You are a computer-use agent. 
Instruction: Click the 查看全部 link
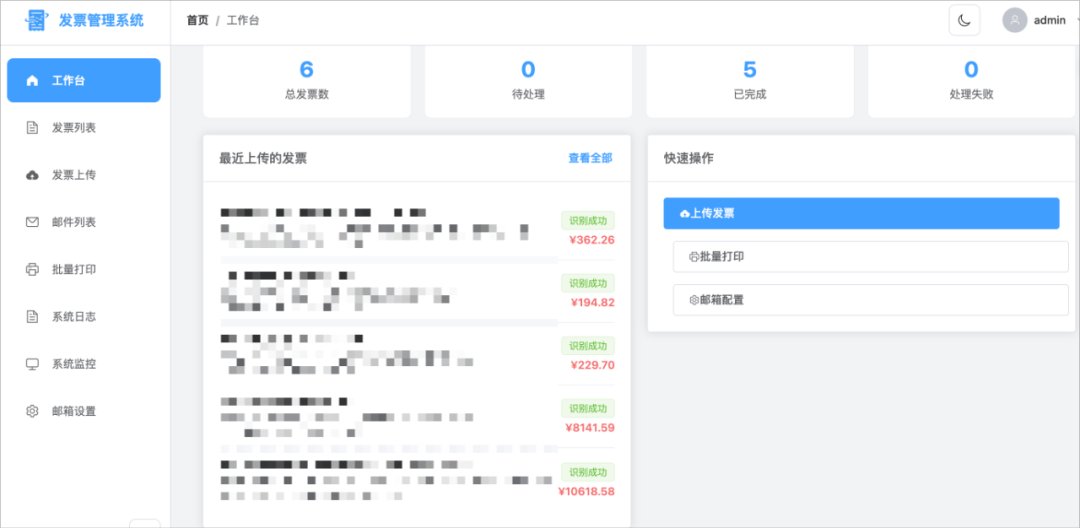coord(590,158)
